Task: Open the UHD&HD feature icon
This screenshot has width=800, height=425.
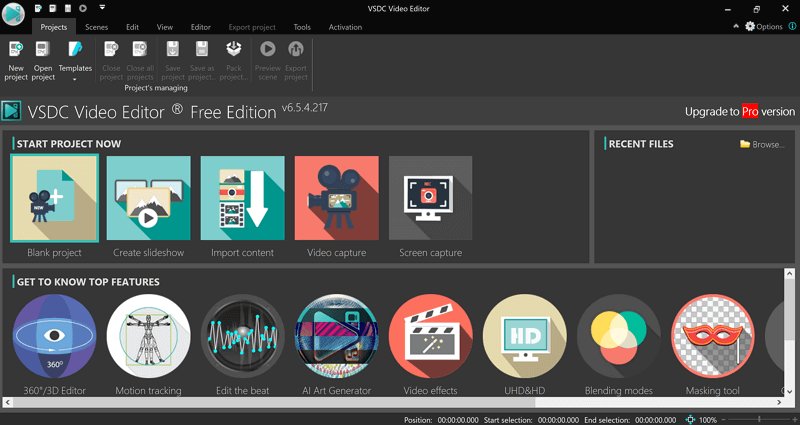Action: coord(524,336)
